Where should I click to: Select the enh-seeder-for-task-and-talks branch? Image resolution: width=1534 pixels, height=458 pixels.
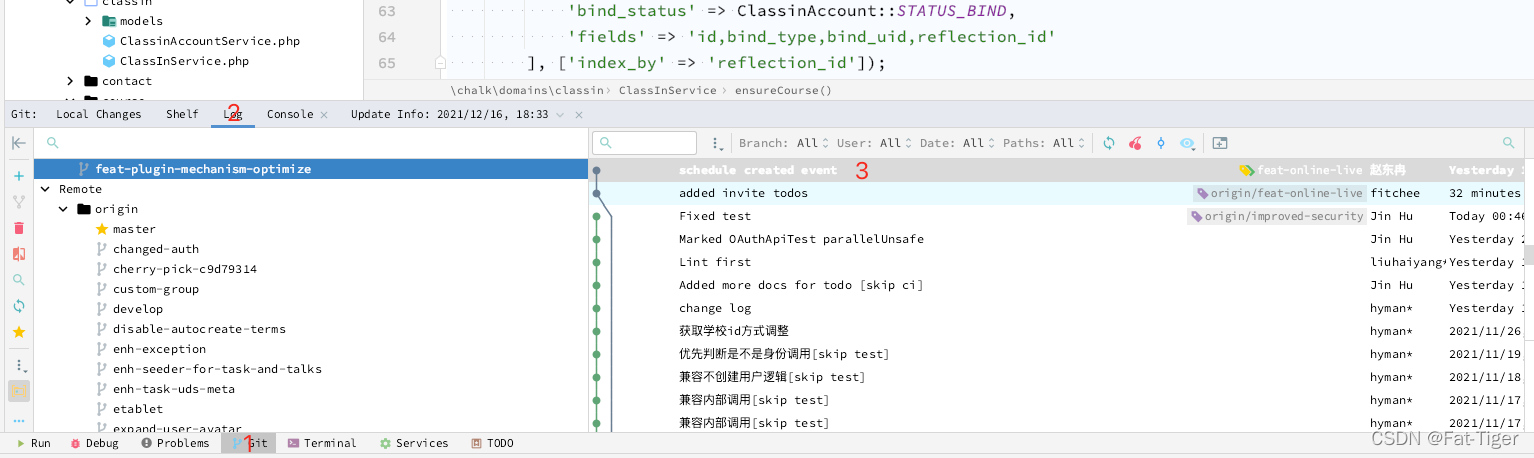[217, 369]
